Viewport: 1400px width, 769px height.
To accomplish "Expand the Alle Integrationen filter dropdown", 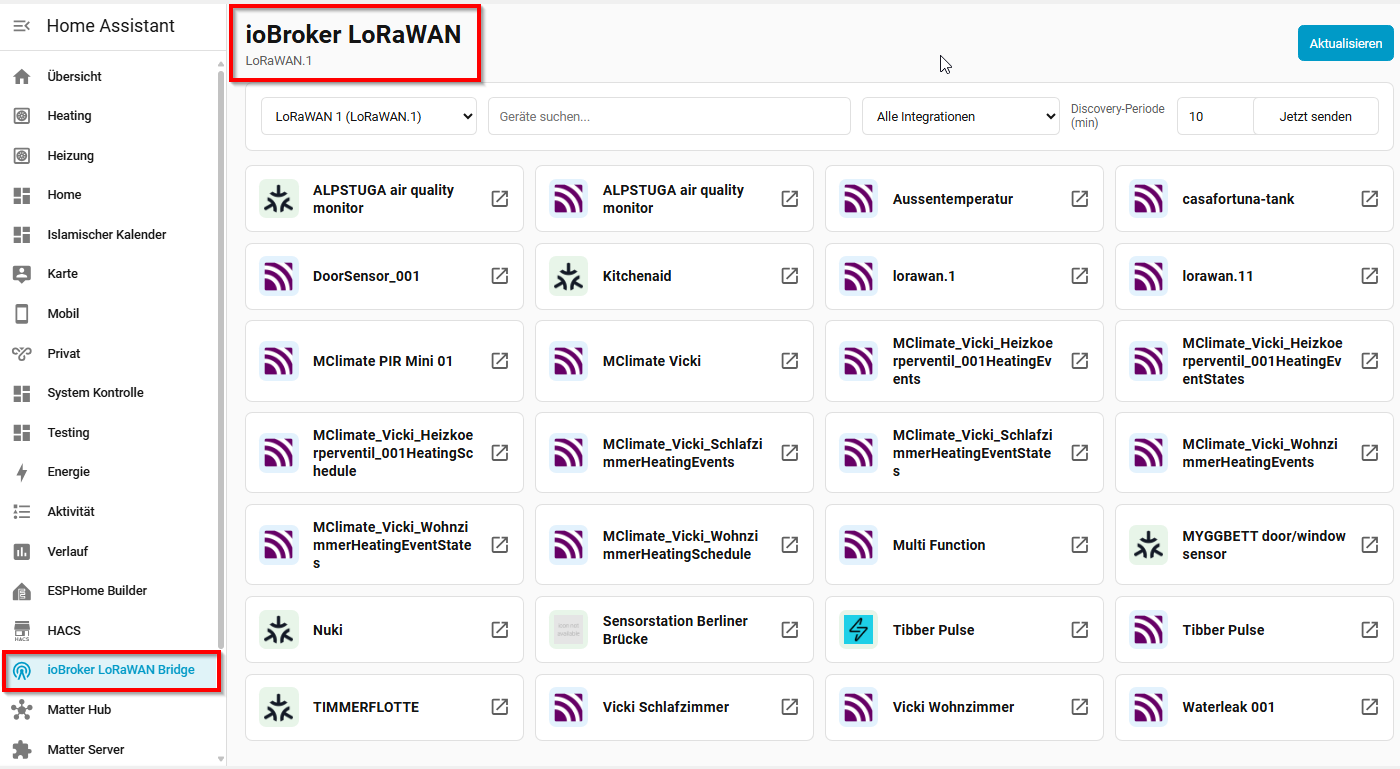I will coord(961,116).
